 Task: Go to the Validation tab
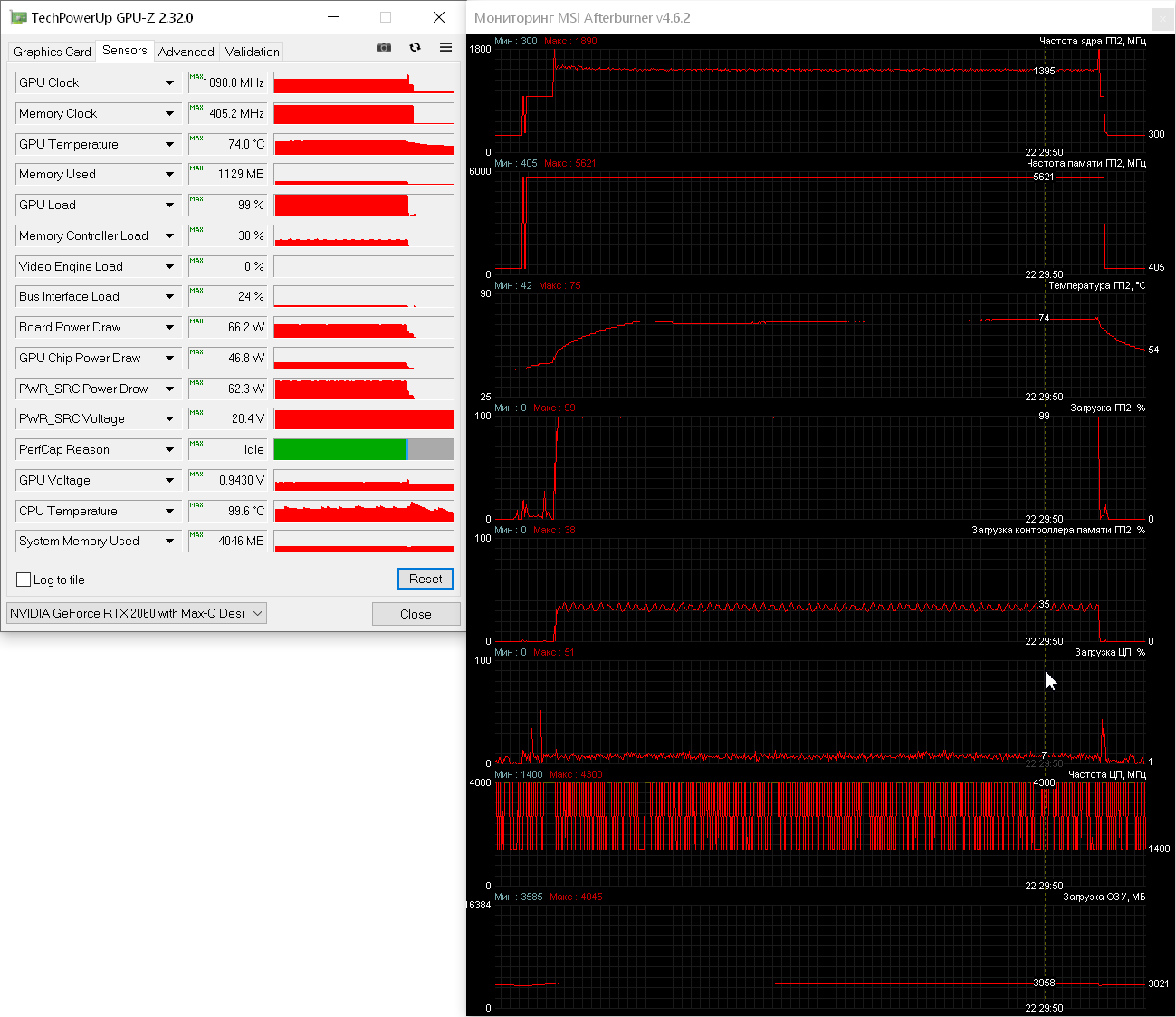[x=253, y=52]
